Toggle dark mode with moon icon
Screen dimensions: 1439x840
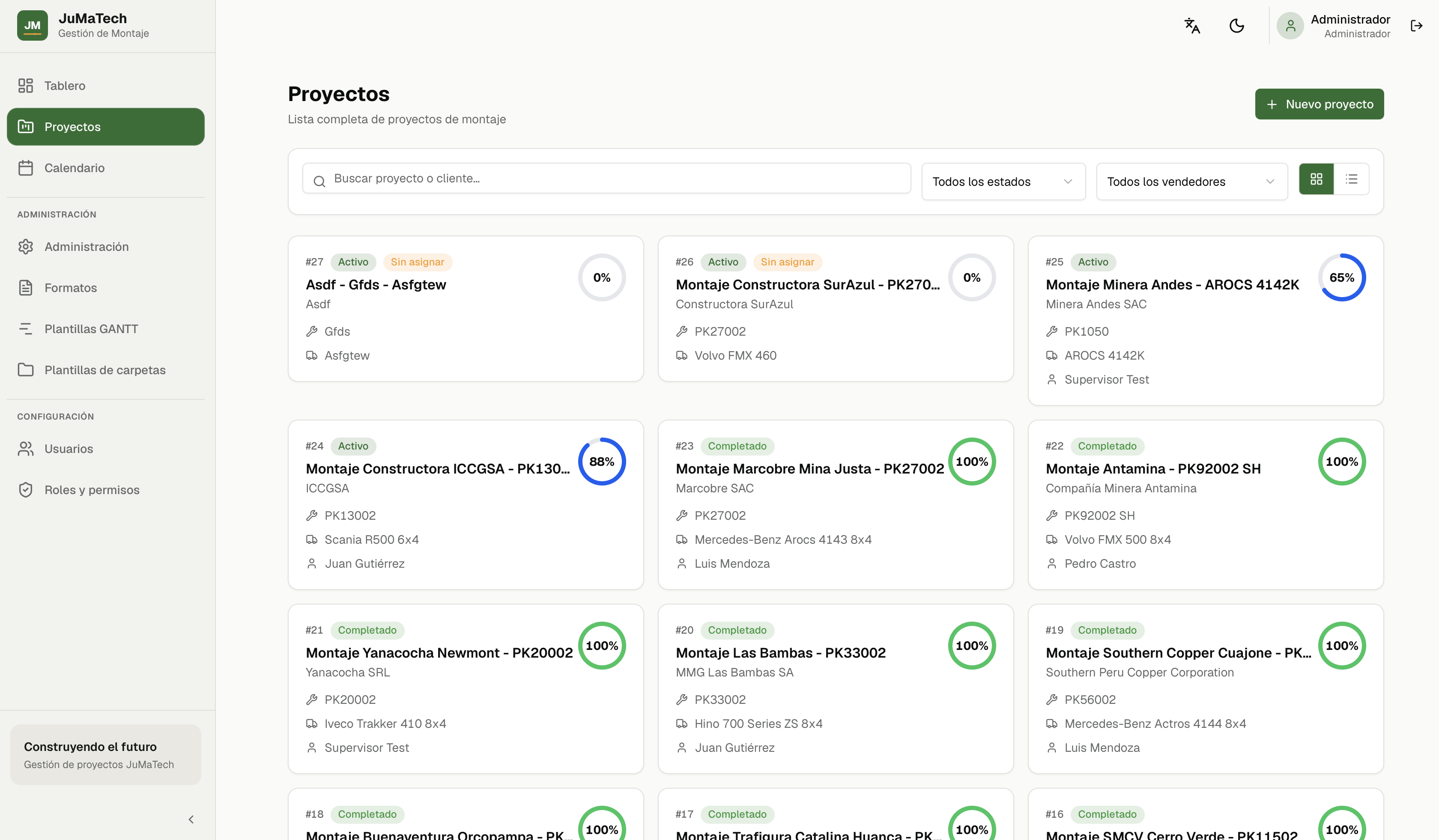pos(1236,26)
